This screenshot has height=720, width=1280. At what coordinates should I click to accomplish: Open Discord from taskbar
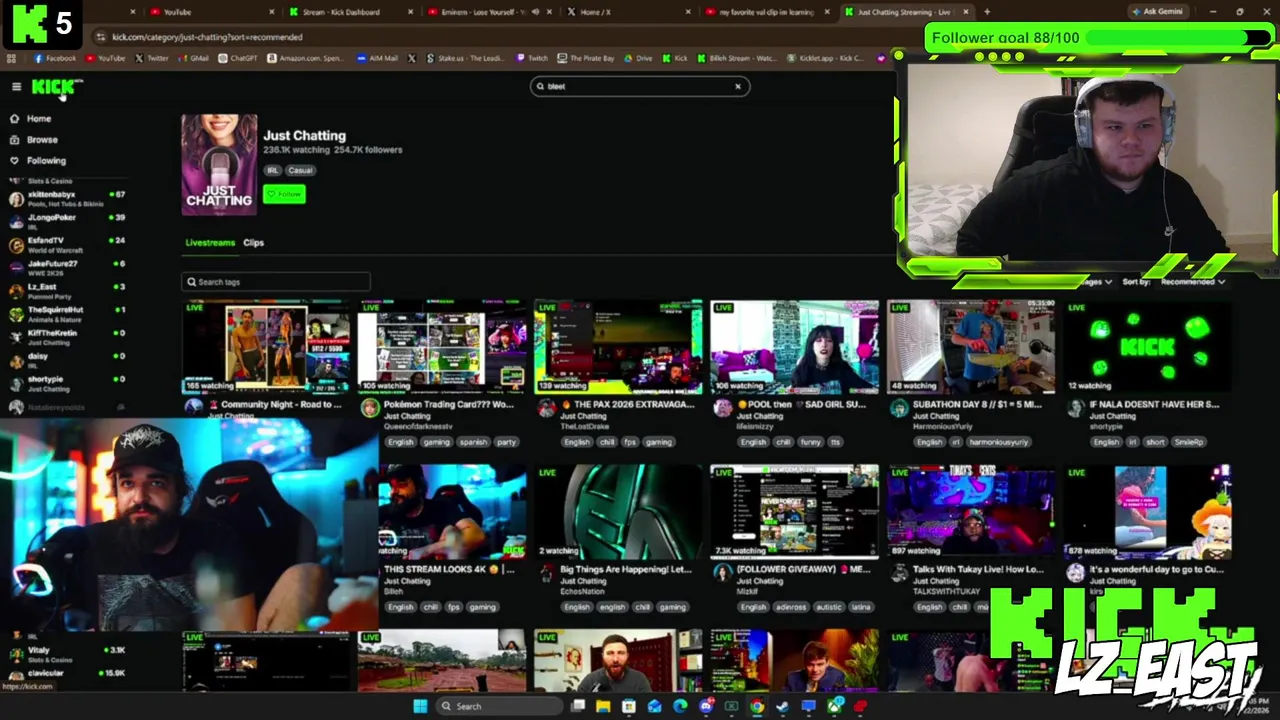706,706
